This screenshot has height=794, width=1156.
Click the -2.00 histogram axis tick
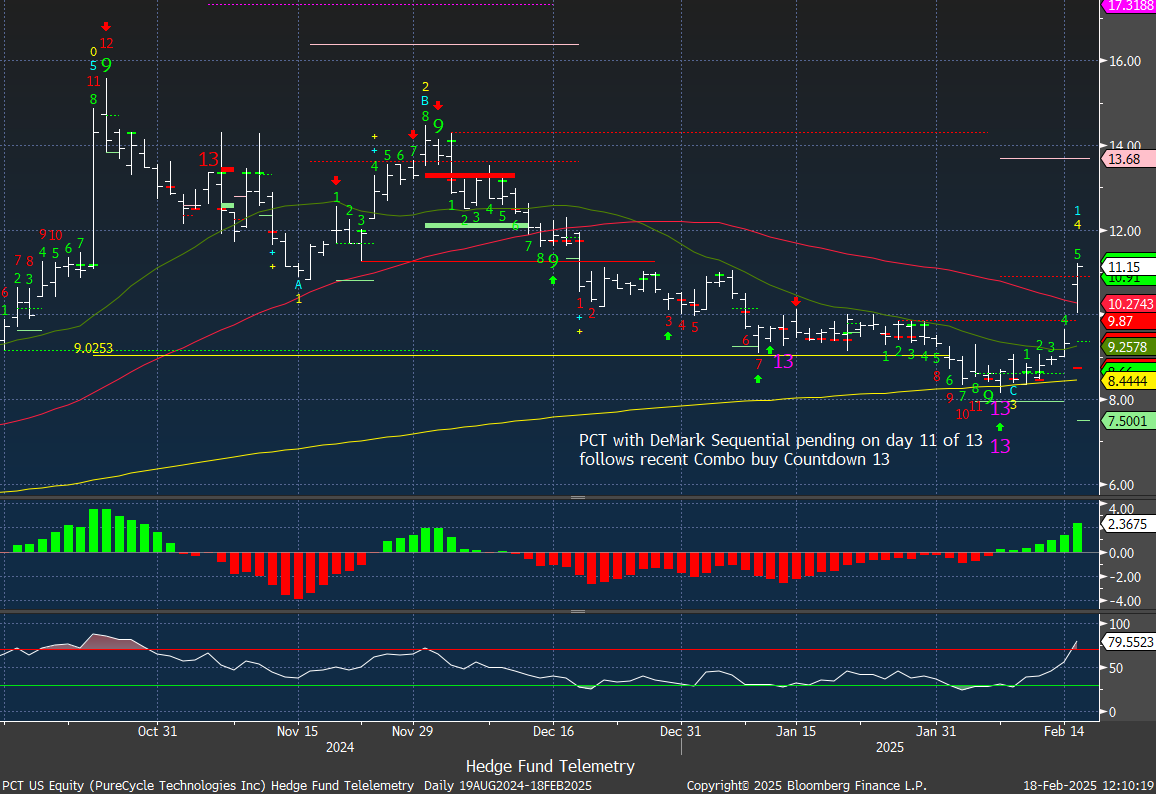pos(1121,577)
